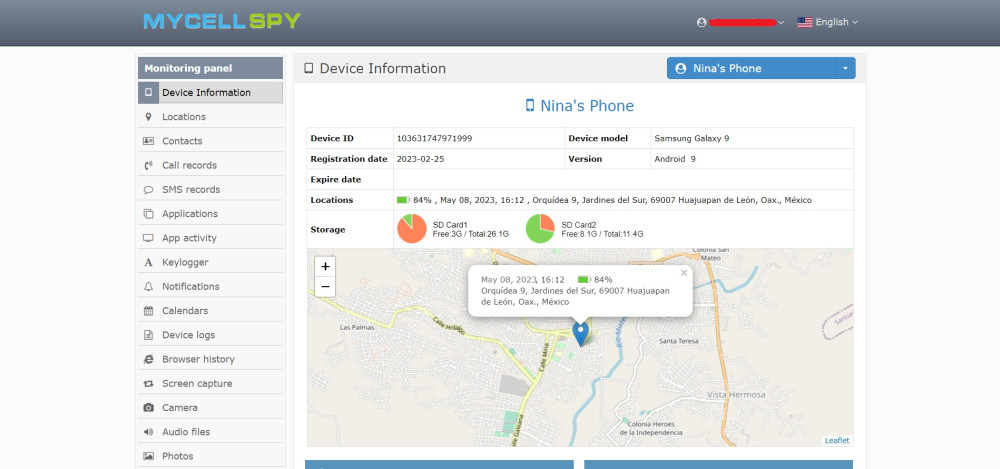Click the App activity monitor icon

(149, 238)
